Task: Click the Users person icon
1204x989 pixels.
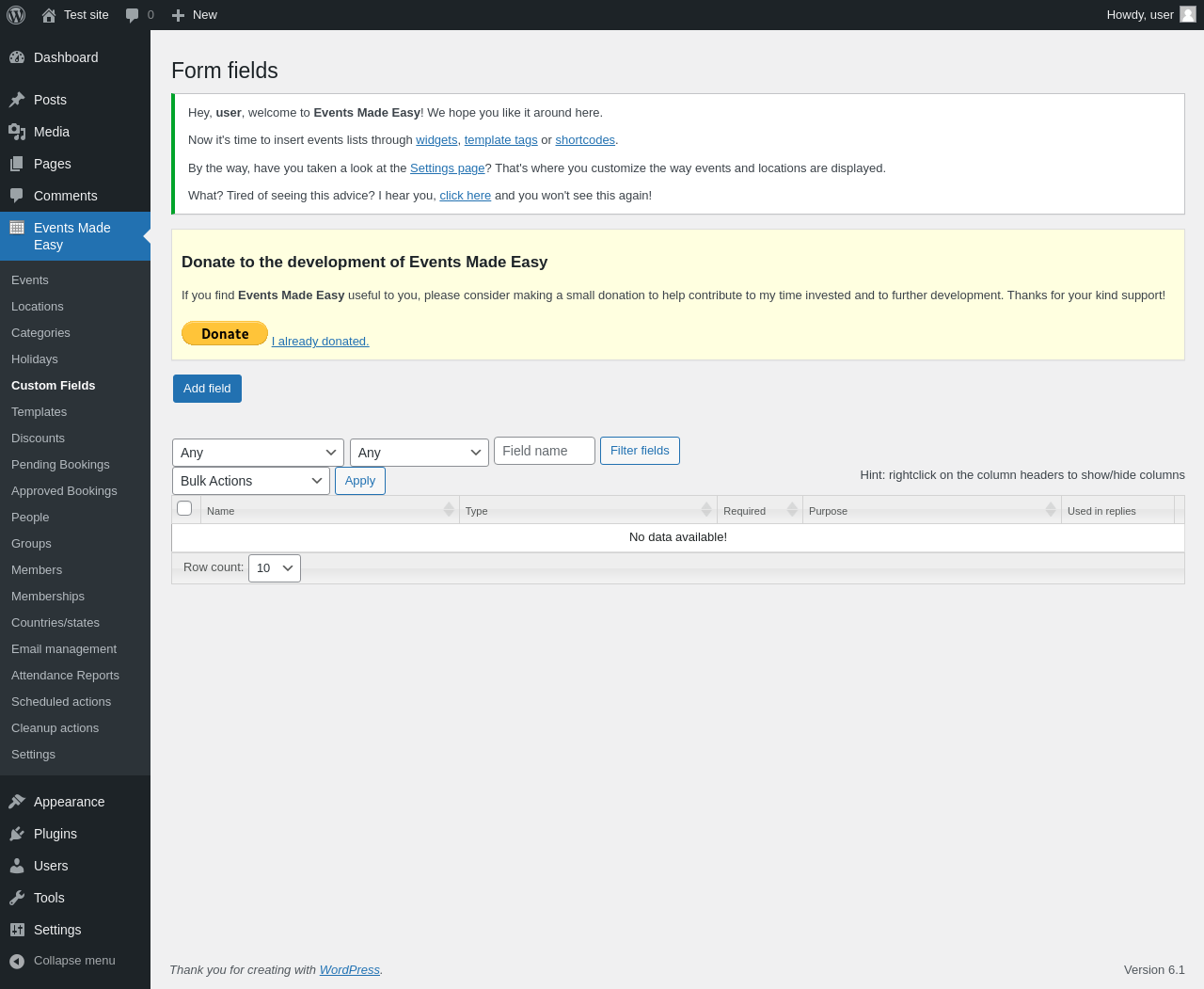Action: (x=17, y=866)
